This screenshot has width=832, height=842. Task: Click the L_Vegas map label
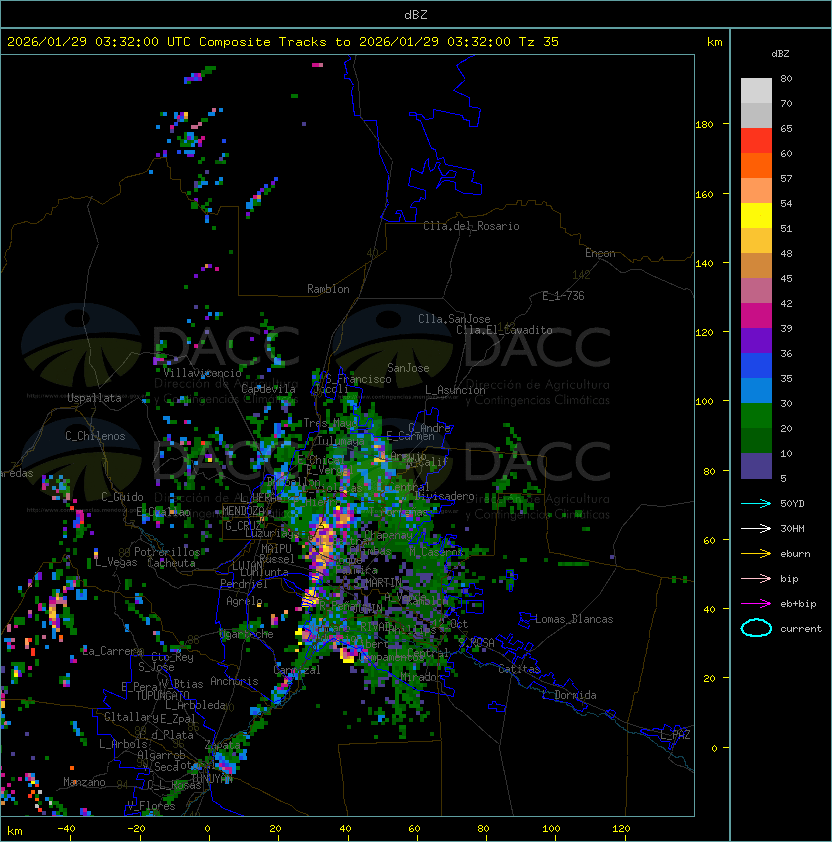pos(116,562)
